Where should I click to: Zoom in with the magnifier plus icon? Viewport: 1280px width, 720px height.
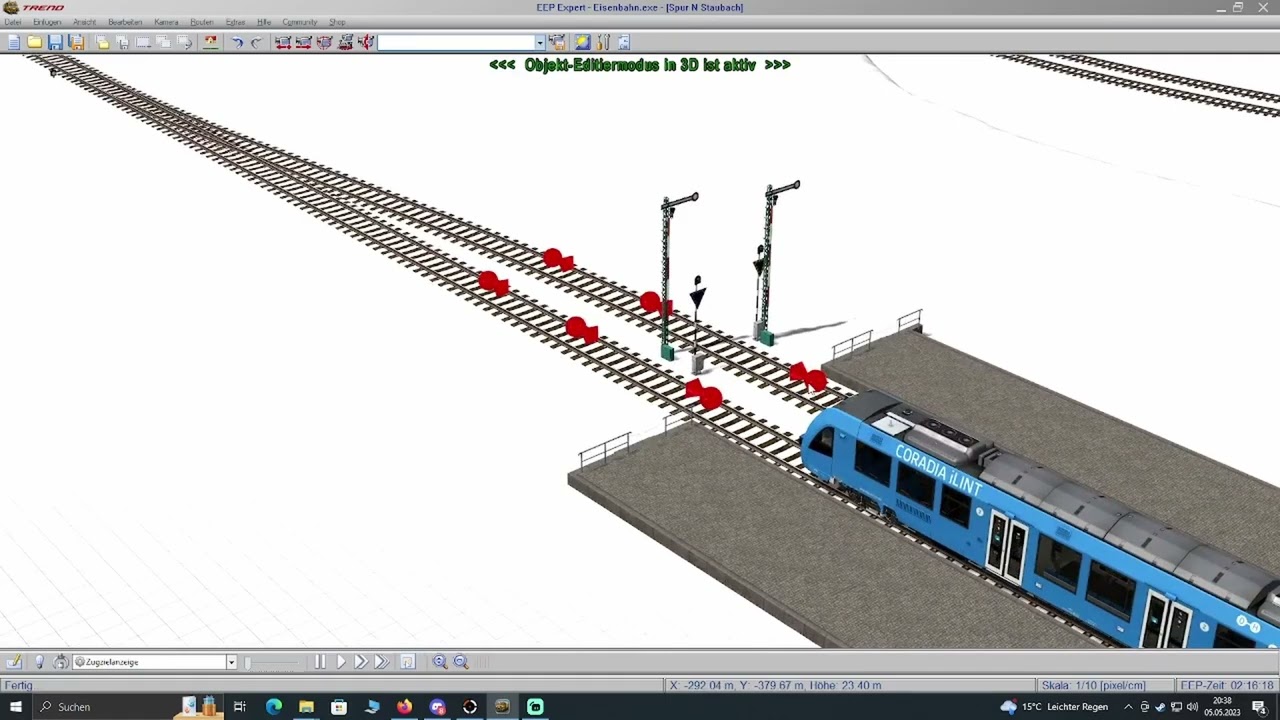[x=440, y=662]
